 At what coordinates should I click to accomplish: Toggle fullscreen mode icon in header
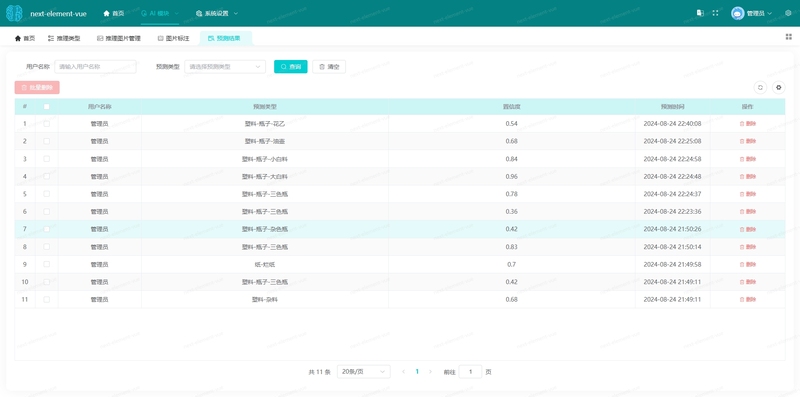click(715, 13)
